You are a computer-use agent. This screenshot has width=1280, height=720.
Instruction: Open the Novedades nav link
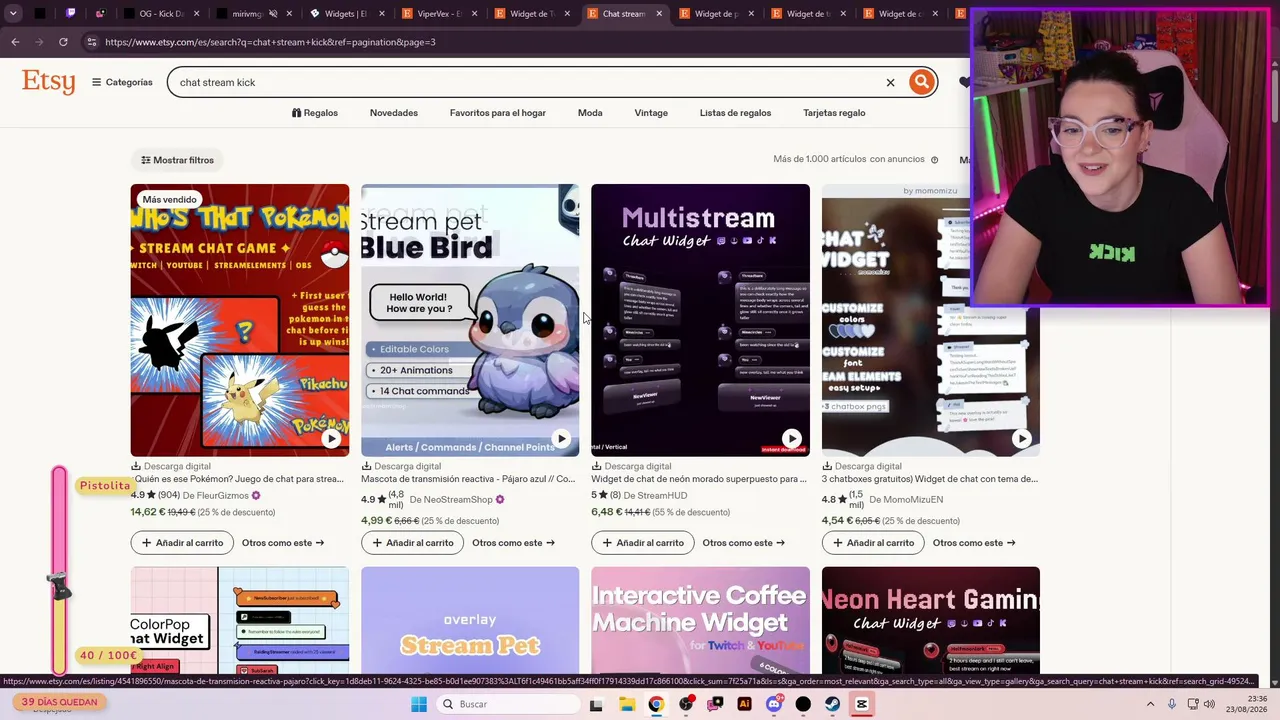click(394, 113)
